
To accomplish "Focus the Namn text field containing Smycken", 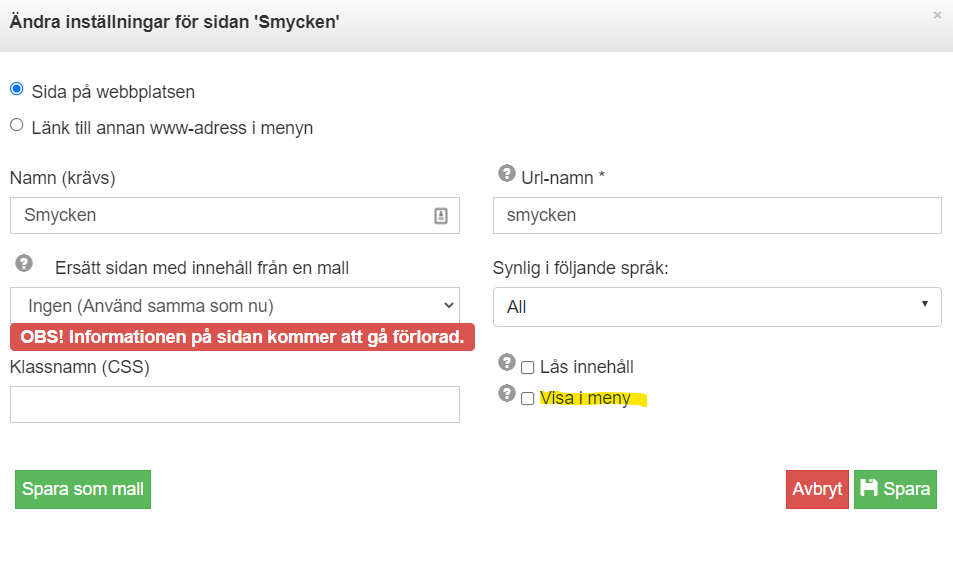I will tap(235, 215).
